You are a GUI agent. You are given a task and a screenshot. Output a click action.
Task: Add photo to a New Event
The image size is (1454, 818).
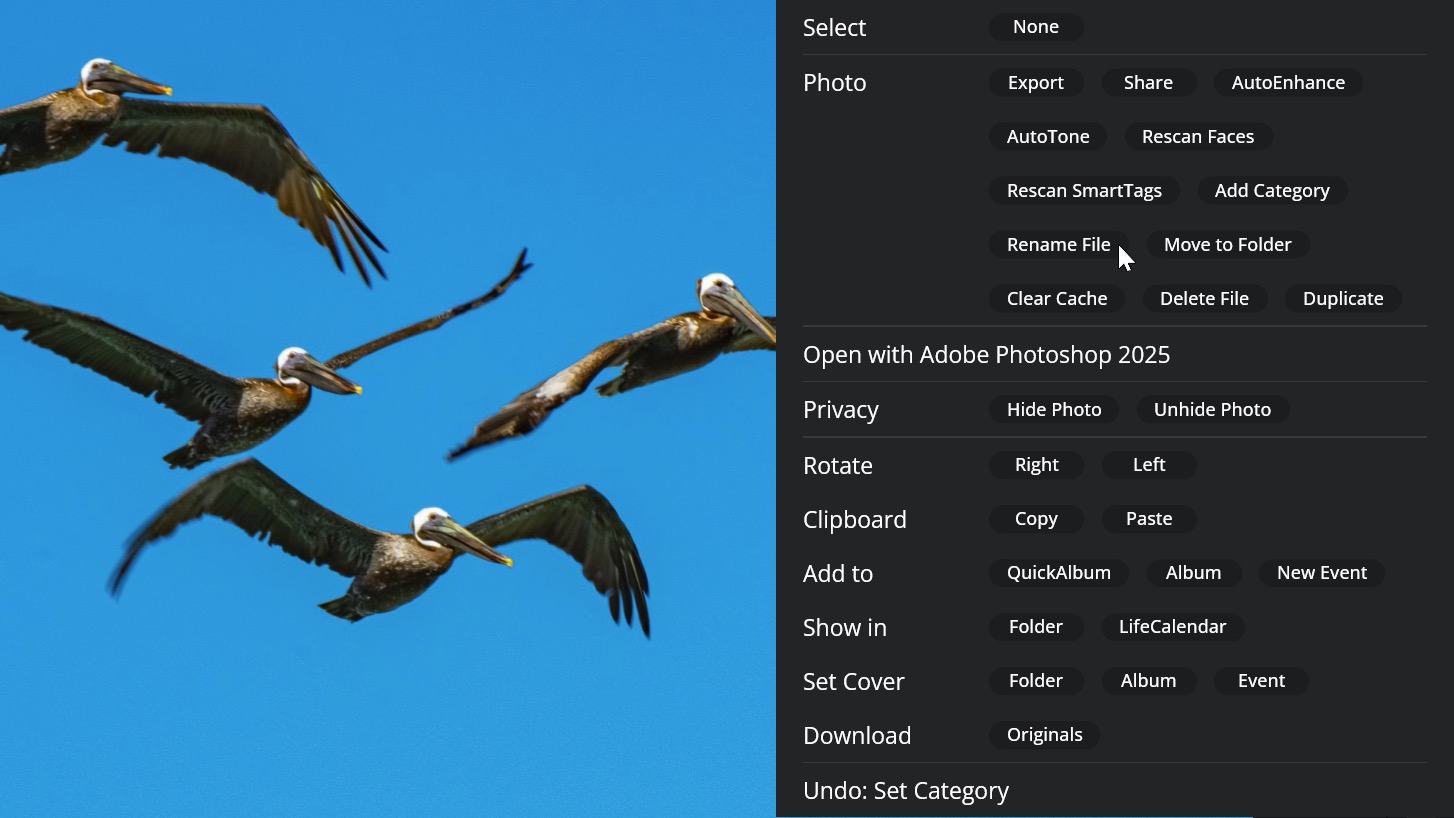coord(1321,573)
